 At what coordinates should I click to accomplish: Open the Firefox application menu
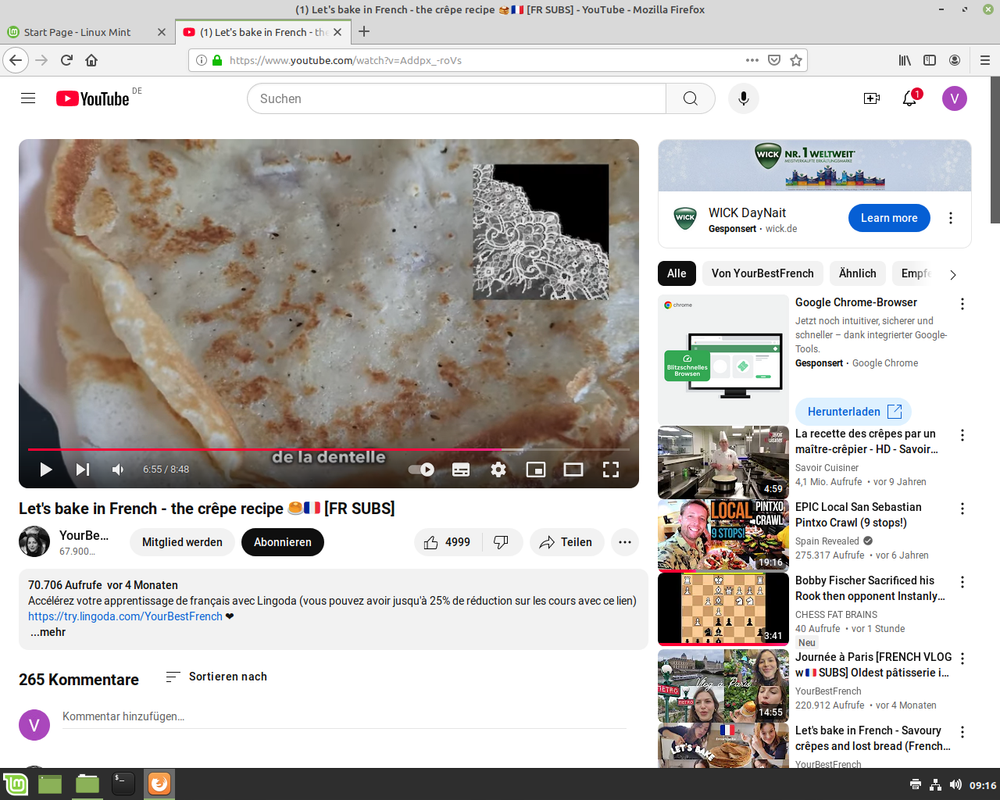point(985,61)
